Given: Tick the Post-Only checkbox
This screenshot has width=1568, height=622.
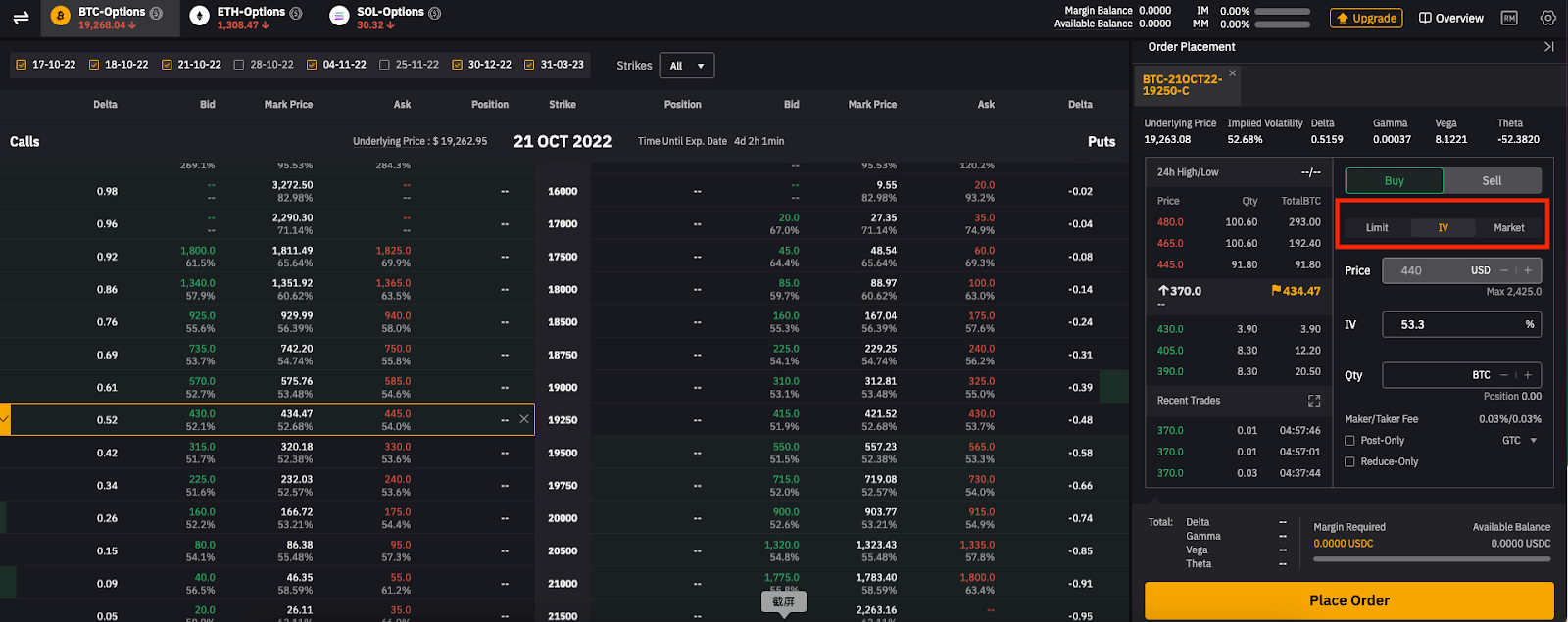Looking at the screenshot, I should point(1349,441).
